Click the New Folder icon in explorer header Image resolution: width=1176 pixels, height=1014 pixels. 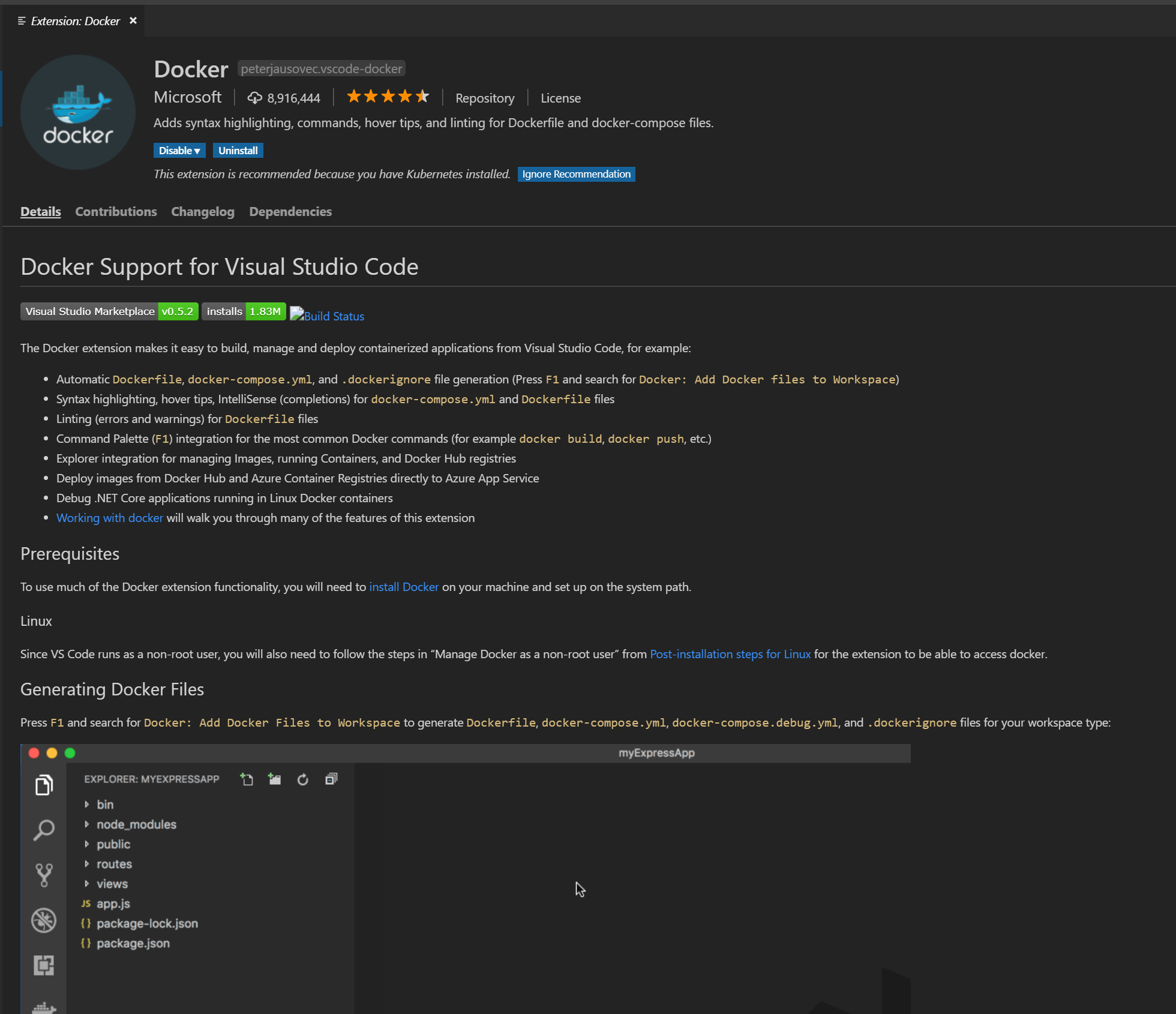(275, 779)
